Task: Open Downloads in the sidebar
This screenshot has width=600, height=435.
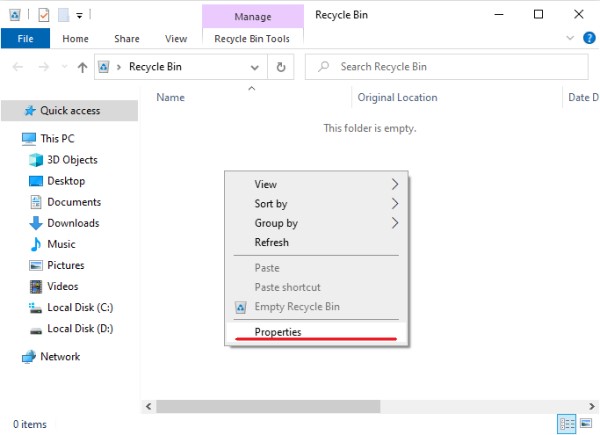Action: 73,223
